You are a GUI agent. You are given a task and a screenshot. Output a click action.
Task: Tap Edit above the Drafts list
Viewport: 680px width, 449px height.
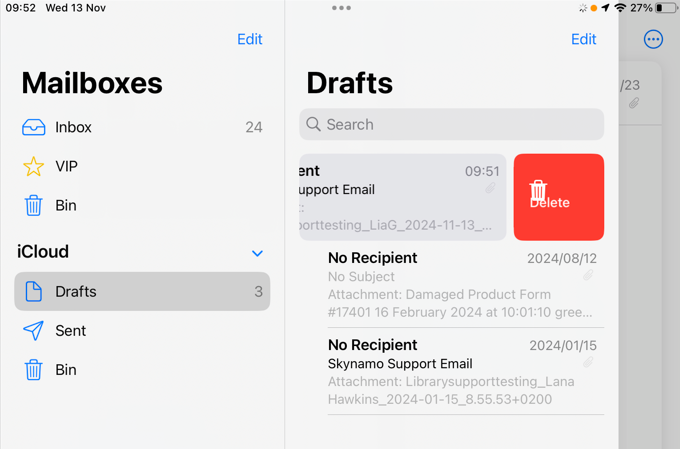point(583,39)
